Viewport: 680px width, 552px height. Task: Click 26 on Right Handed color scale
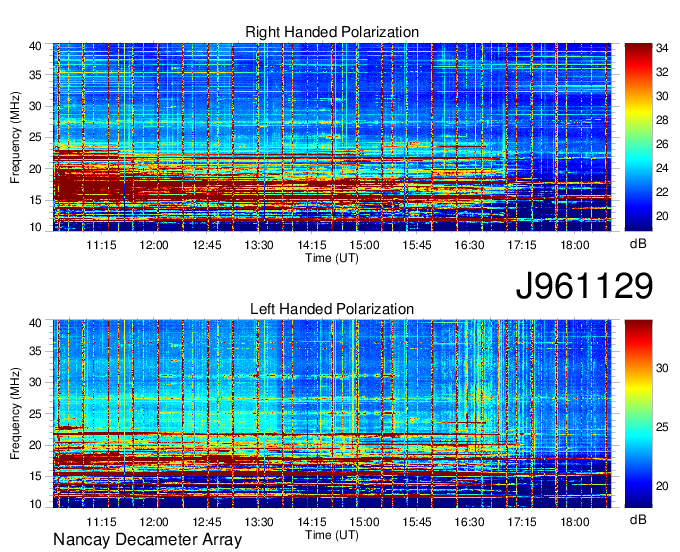662,144
